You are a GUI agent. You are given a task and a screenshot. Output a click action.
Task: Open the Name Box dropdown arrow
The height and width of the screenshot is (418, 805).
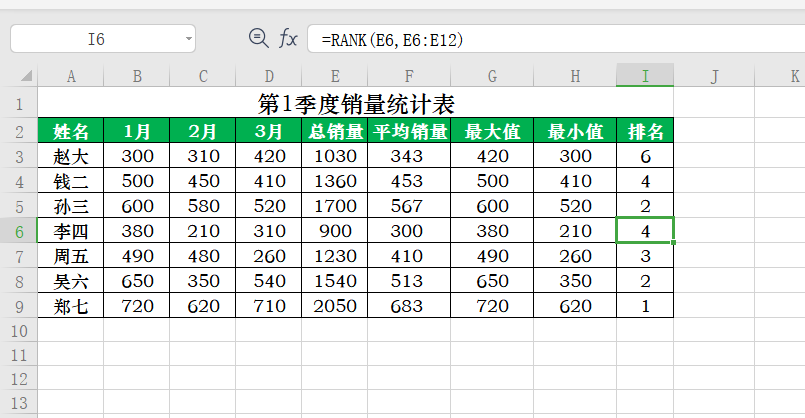point(188,39)
